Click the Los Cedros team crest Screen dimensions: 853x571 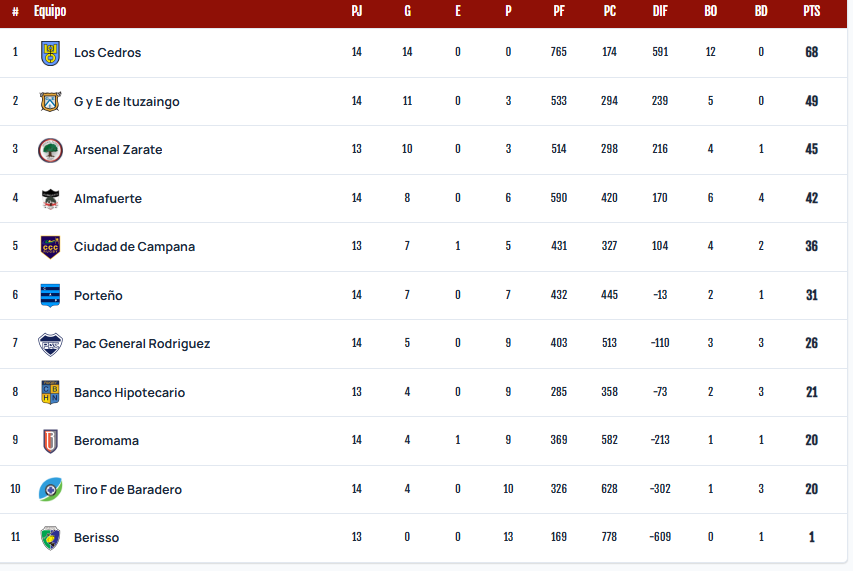50,53
